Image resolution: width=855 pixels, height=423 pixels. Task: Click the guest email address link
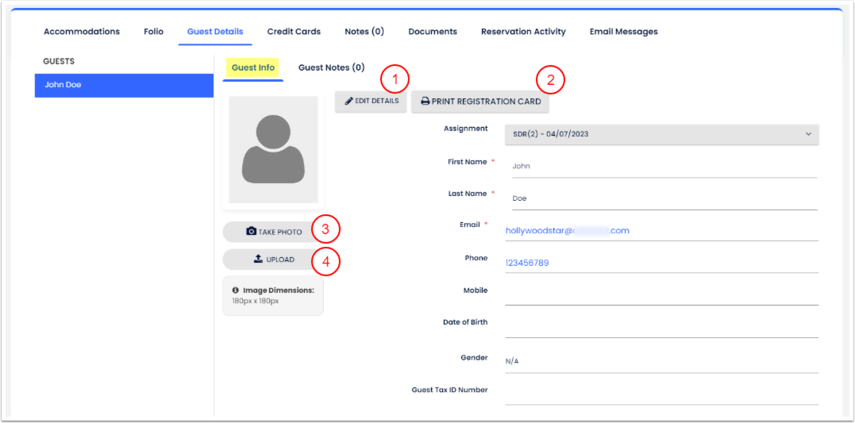567,231
